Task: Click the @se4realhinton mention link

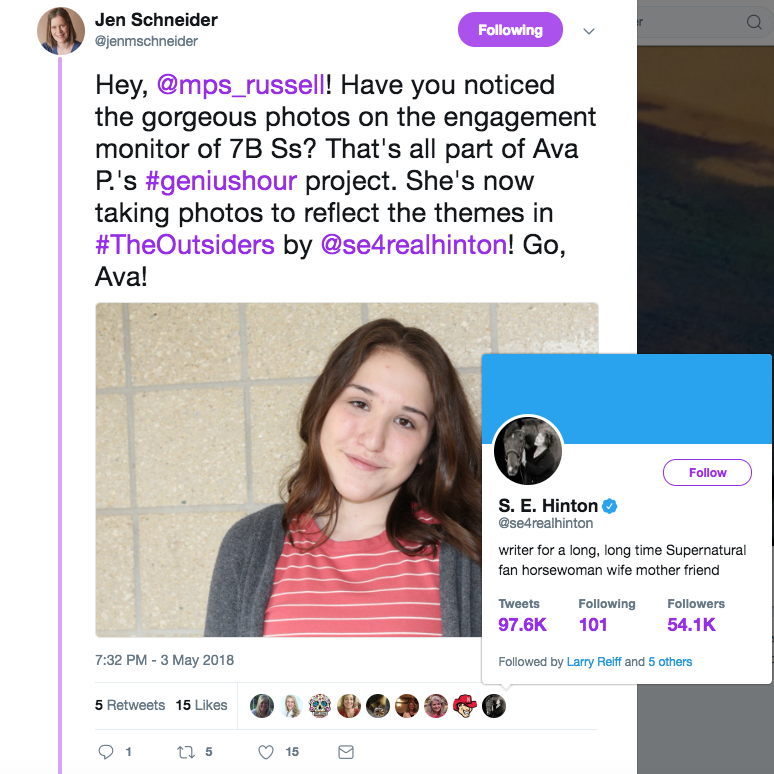Action: (x=413, y=244)
